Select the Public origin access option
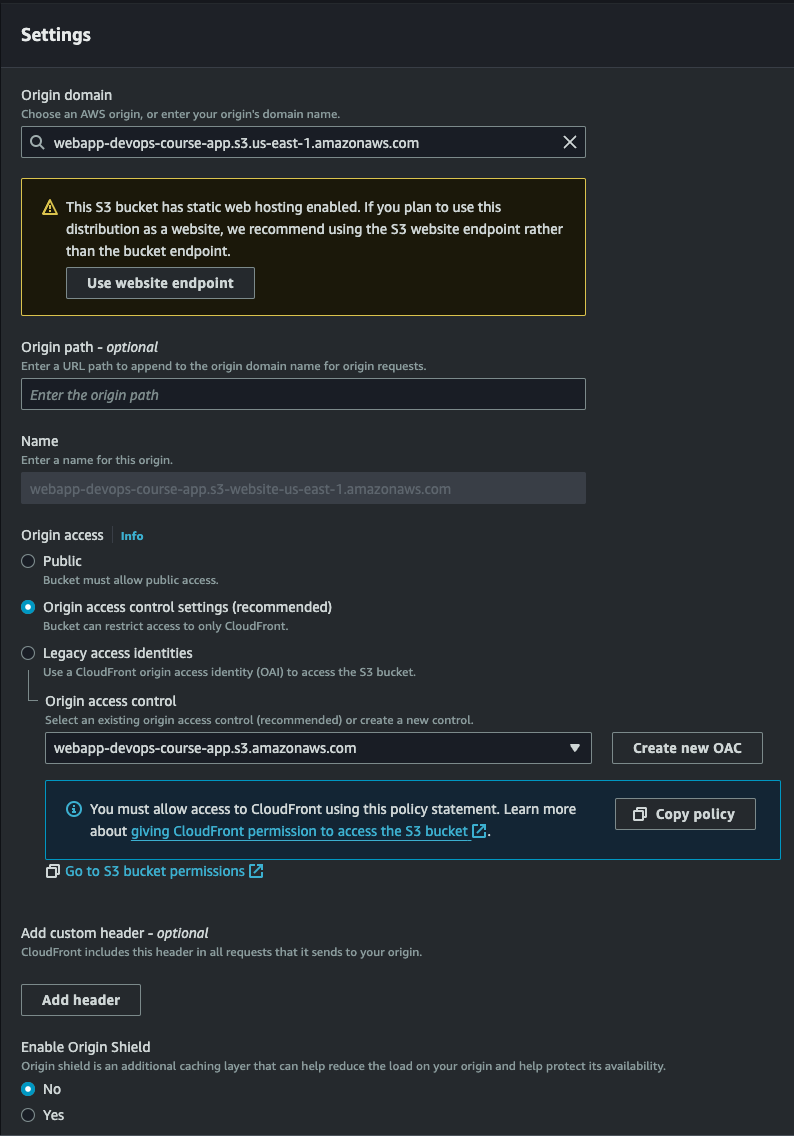The height and width of the screenshot is (1136, 794). coord(27,561)
